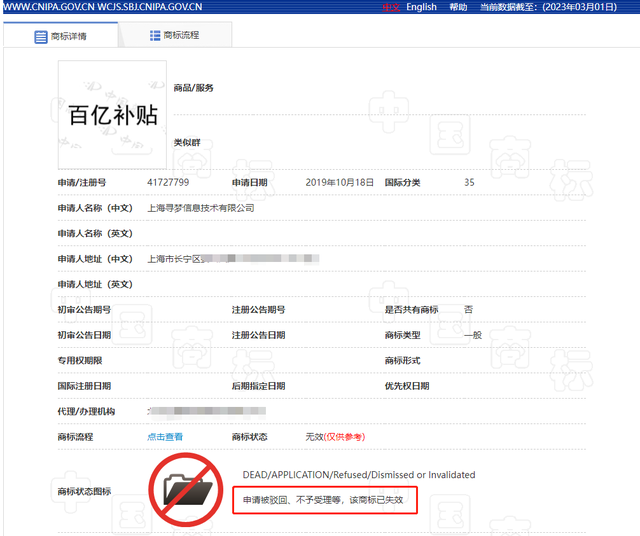This screenshot has height=536, width=640.
Task: Click the 申请人地址（中文） label
Action: (95, 259)
